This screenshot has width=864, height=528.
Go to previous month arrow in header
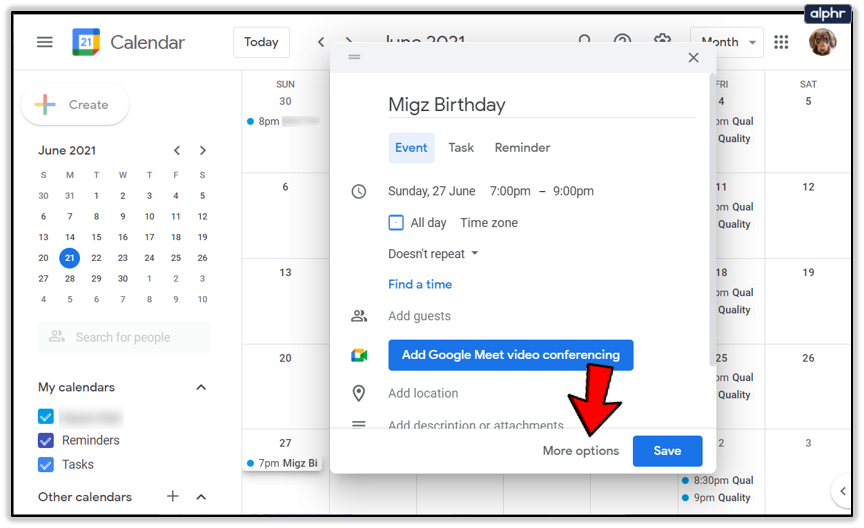[321, 42]
